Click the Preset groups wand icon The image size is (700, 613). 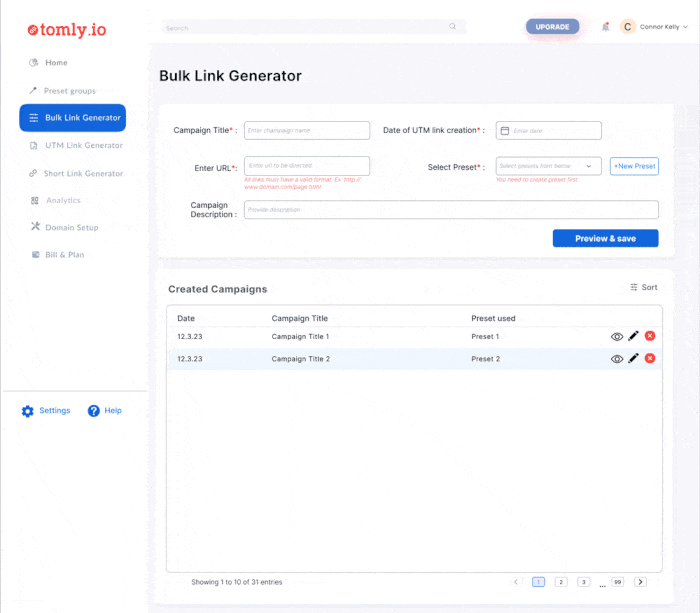coord(33,91)
